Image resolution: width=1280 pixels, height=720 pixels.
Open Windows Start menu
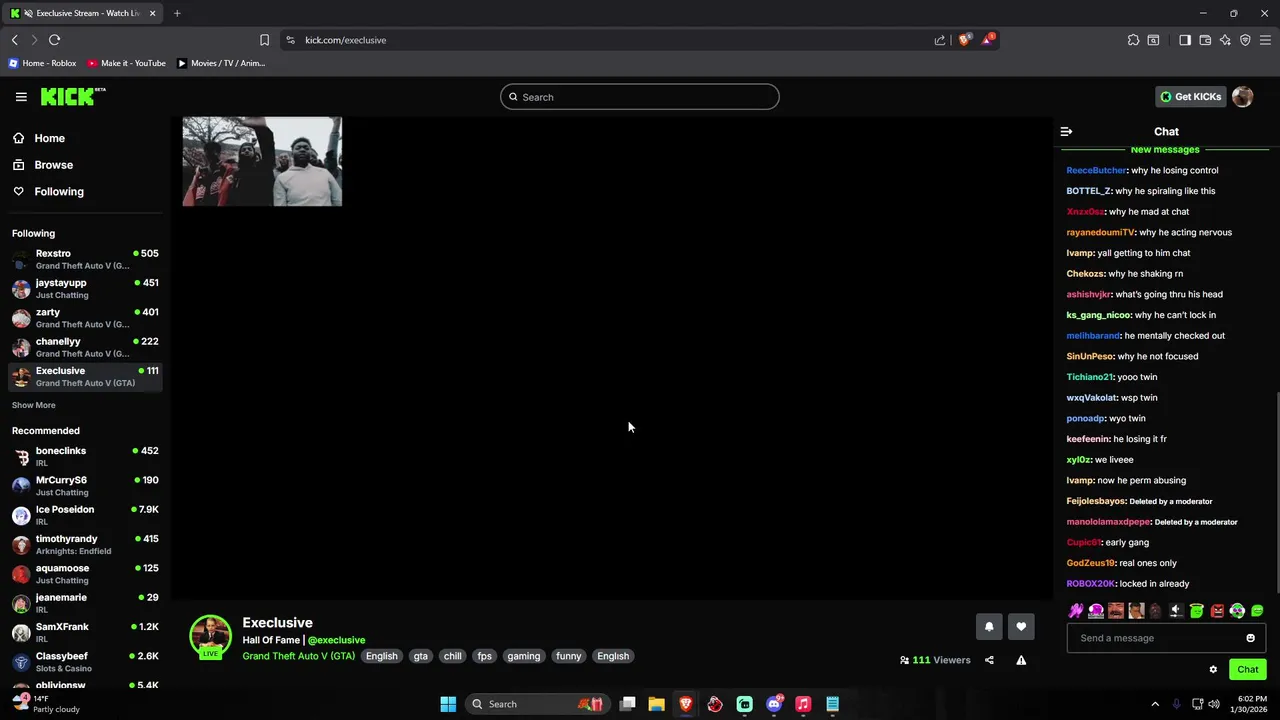point(448,704)
